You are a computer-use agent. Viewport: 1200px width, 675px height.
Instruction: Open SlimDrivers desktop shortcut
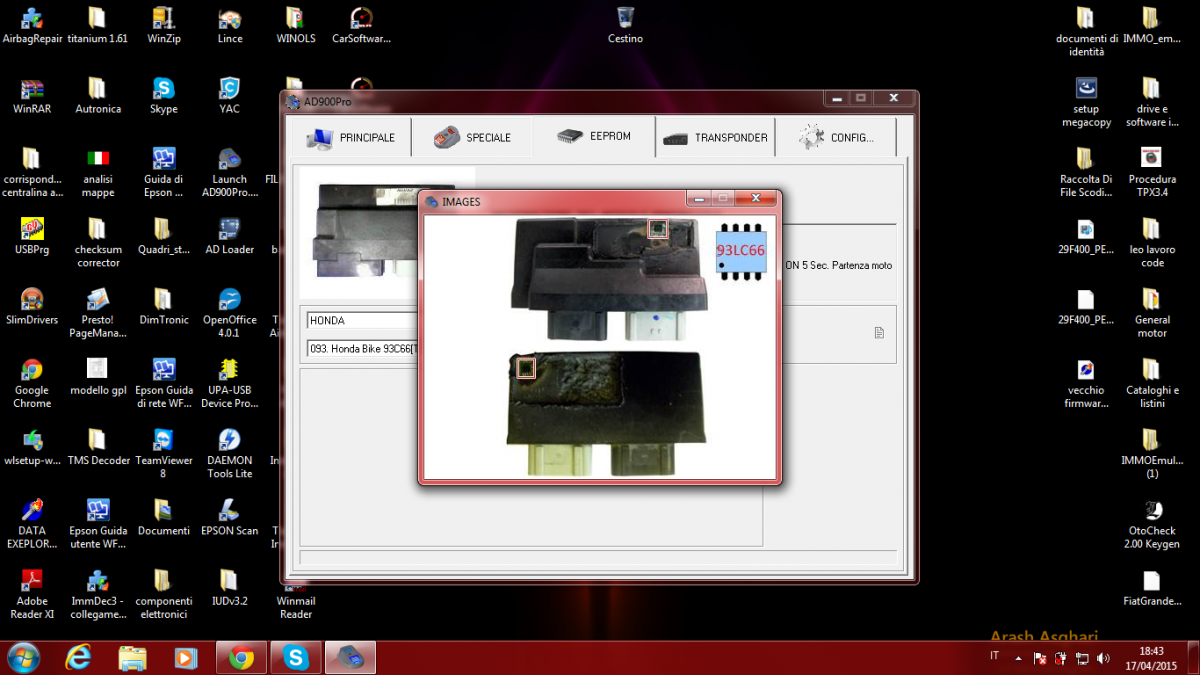(x=32, y=306)
